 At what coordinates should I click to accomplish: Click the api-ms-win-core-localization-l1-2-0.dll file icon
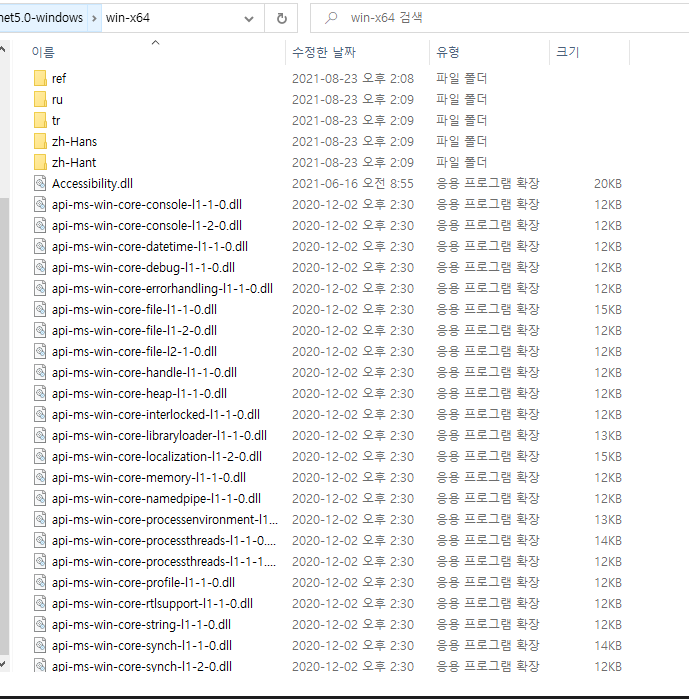(40, 456)
